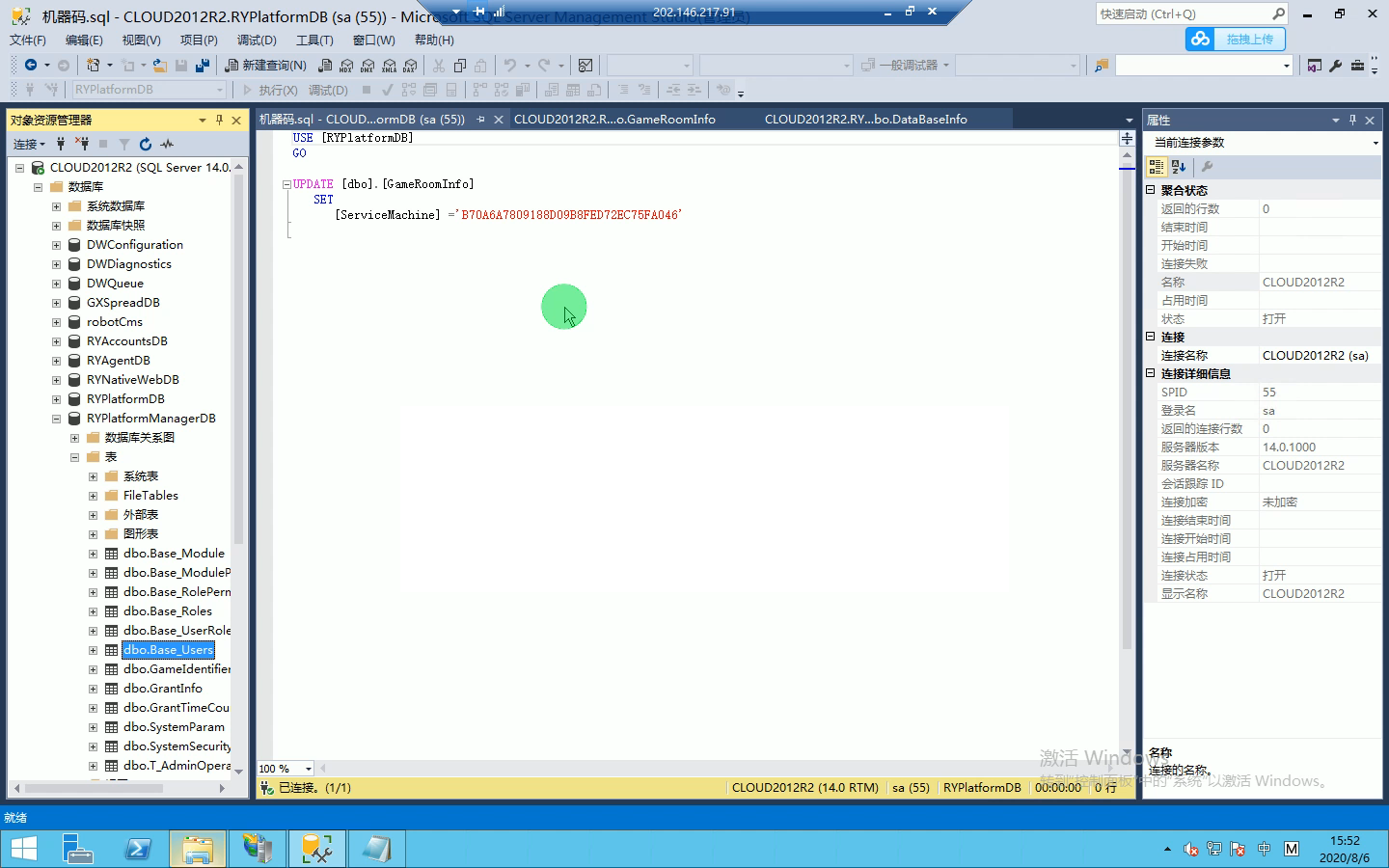
Task: Click the disconnect plug icon in Object Explorer
Action: point(82,144)
